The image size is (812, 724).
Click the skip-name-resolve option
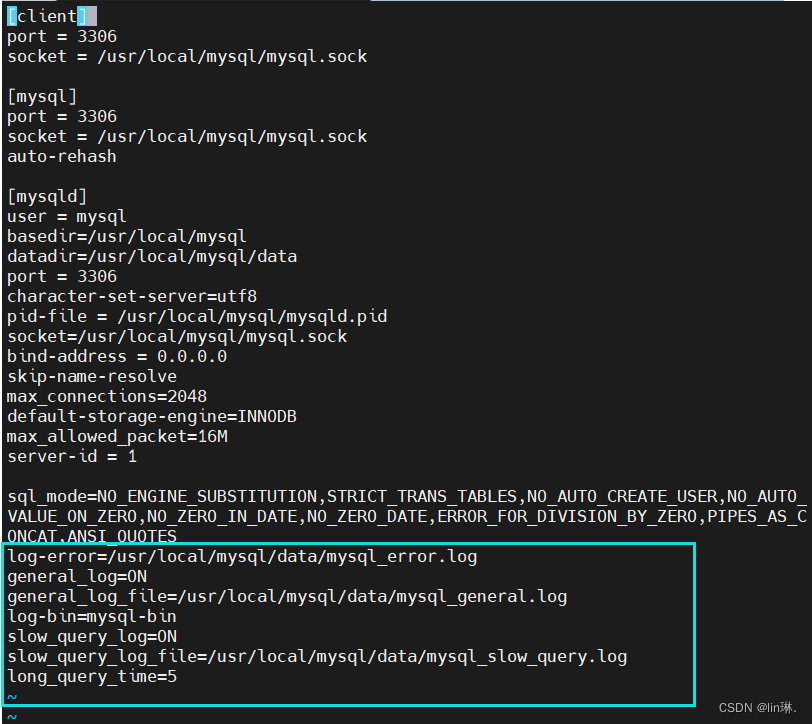(x=91, y=376)
